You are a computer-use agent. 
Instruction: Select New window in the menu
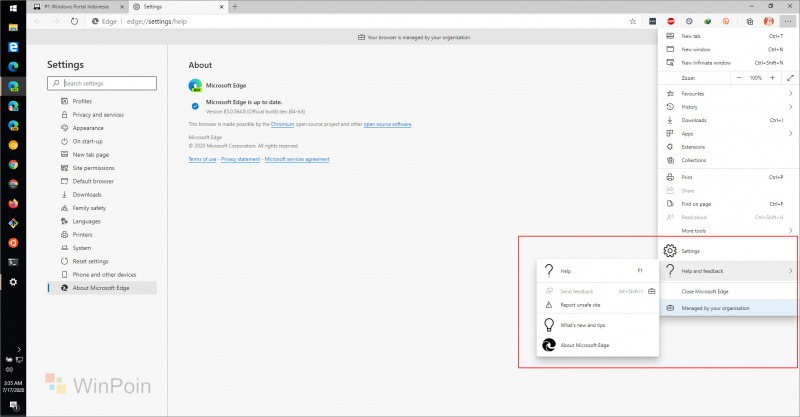pyautogui.click(x=729, y=50)
